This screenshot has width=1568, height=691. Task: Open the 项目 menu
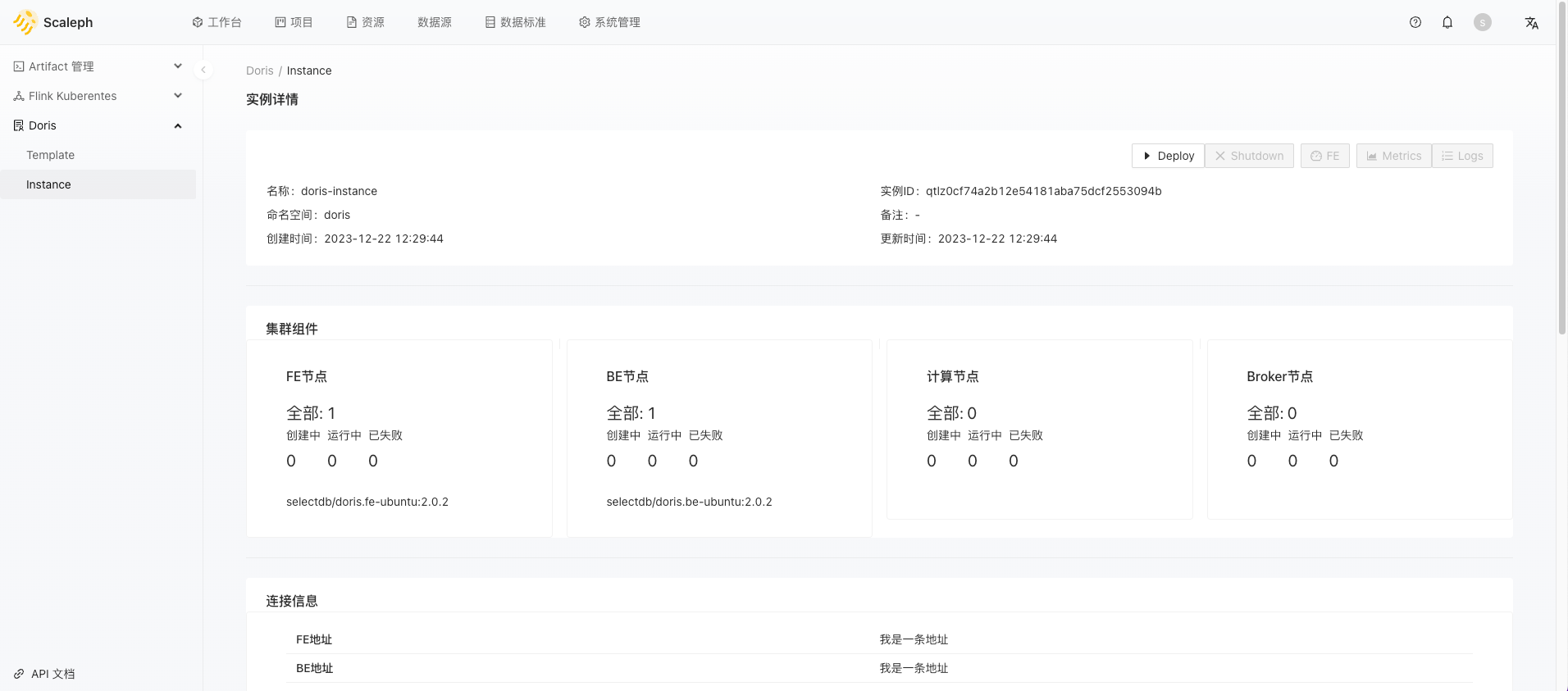[x=294, y=22]
